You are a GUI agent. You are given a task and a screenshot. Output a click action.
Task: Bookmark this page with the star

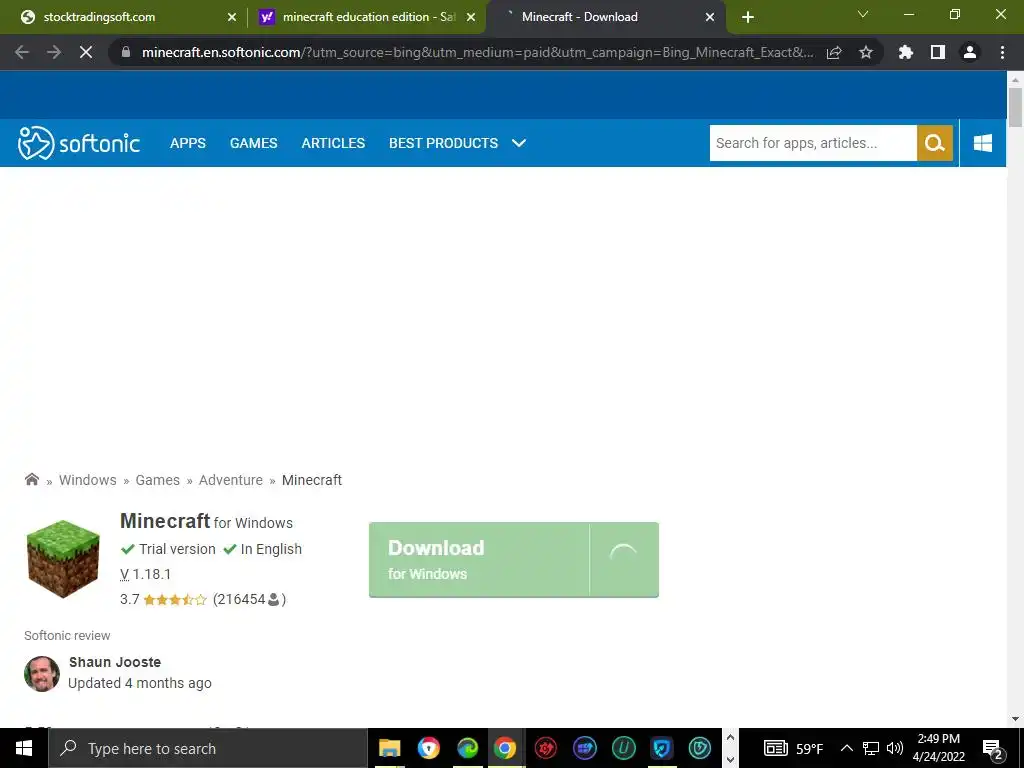pyautogui.click(x=866, y=52)
